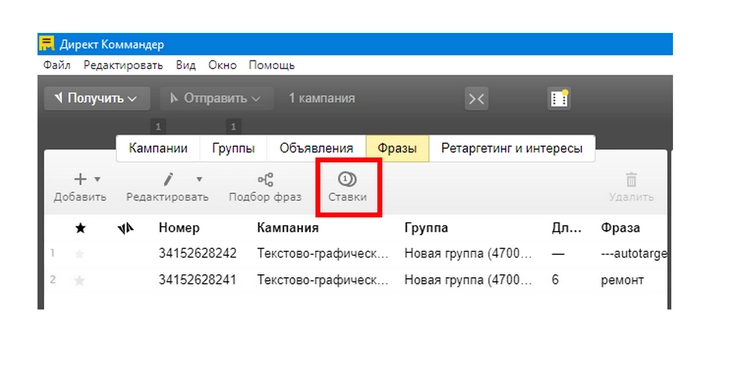Sort by Номер column header
730x366 pixels.
click(x=179, y=228)
